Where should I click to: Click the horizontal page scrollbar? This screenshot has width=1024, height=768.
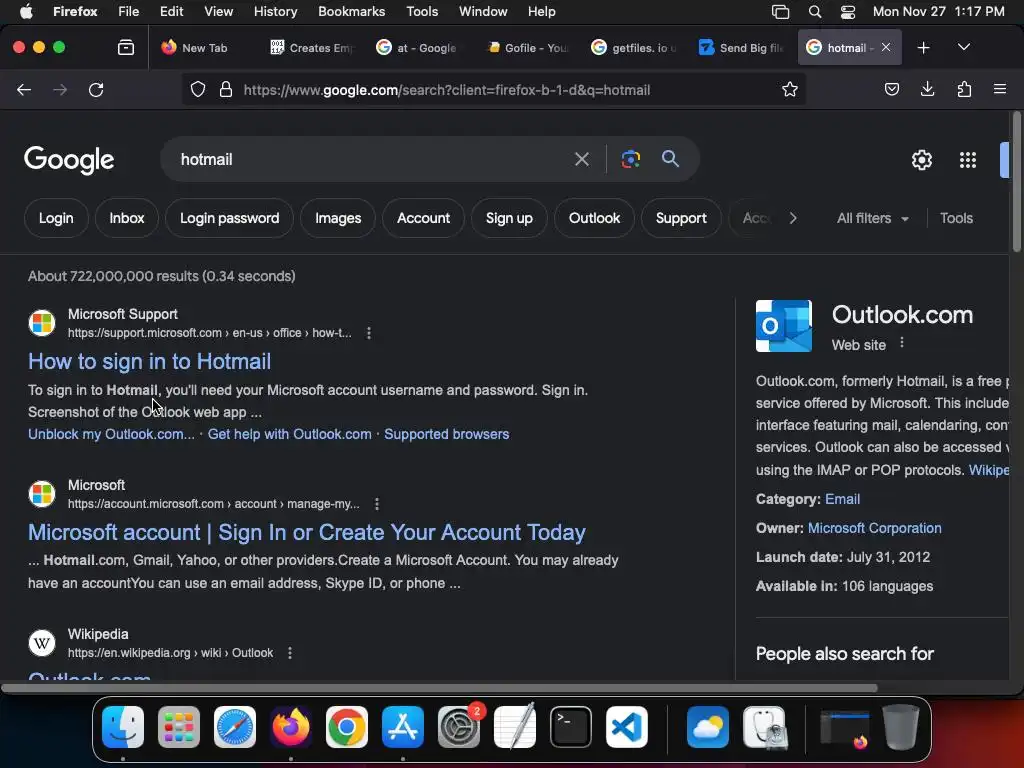[439, 688]
